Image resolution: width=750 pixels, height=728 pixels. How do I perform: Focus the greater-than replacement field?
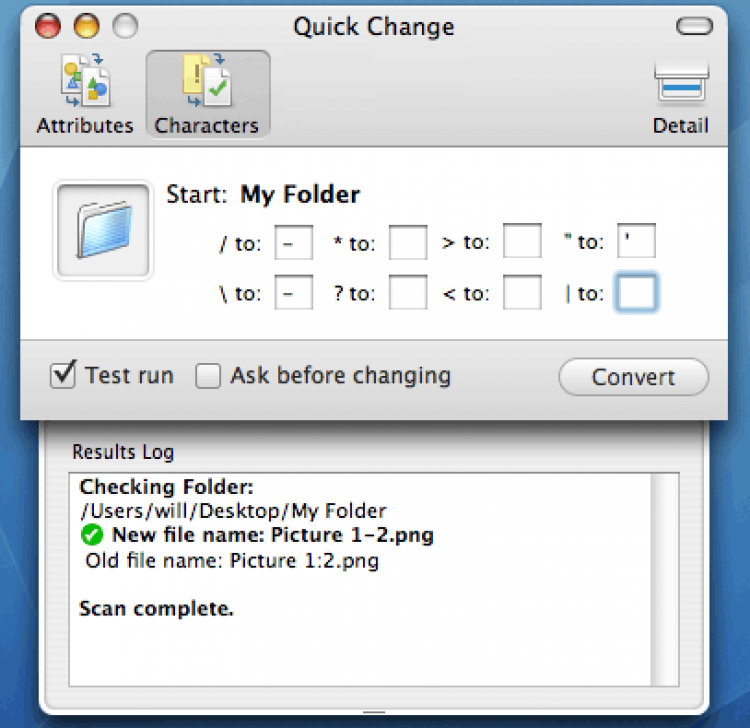pos(522,243)
